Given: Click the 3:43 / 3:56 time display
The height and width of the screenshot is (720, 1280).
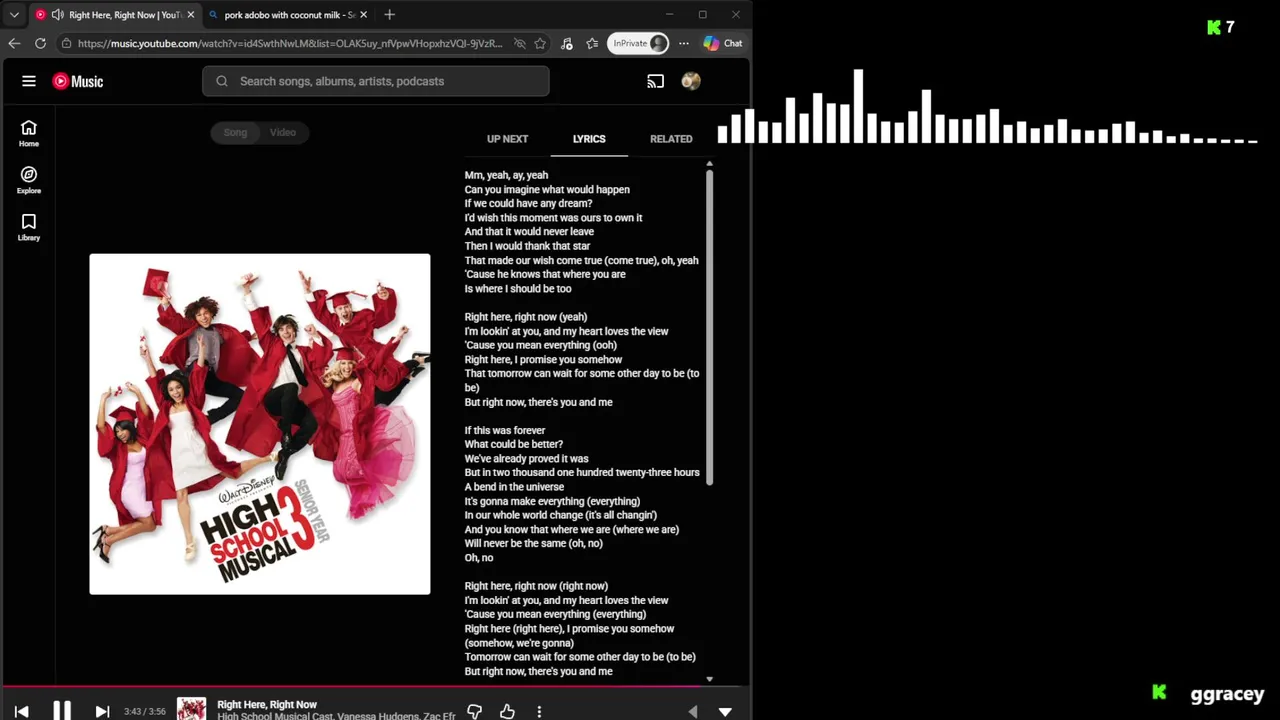Looking at the screenshot, I should [146, 711].
